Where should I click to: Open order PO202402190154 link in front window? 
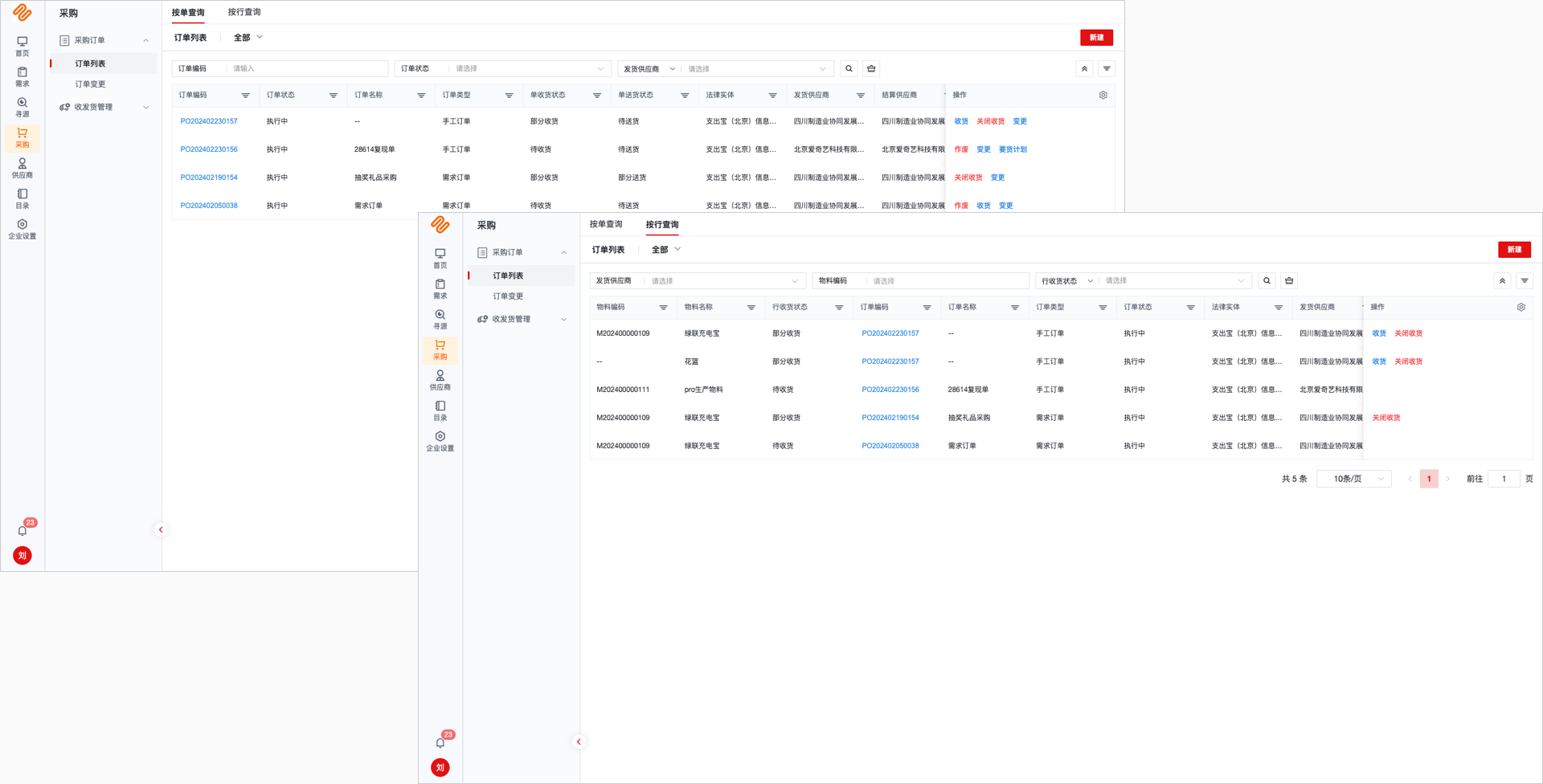pos(890,418)
